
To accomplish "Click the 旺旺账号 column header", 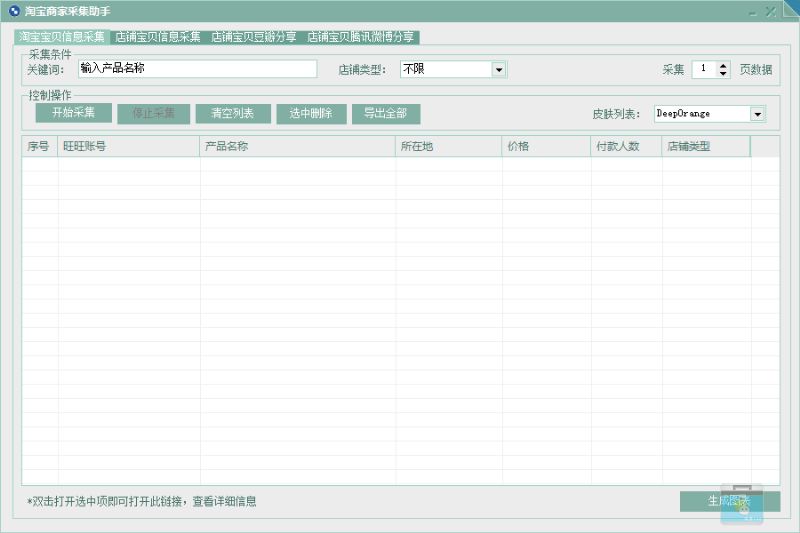I will point(129,146).
